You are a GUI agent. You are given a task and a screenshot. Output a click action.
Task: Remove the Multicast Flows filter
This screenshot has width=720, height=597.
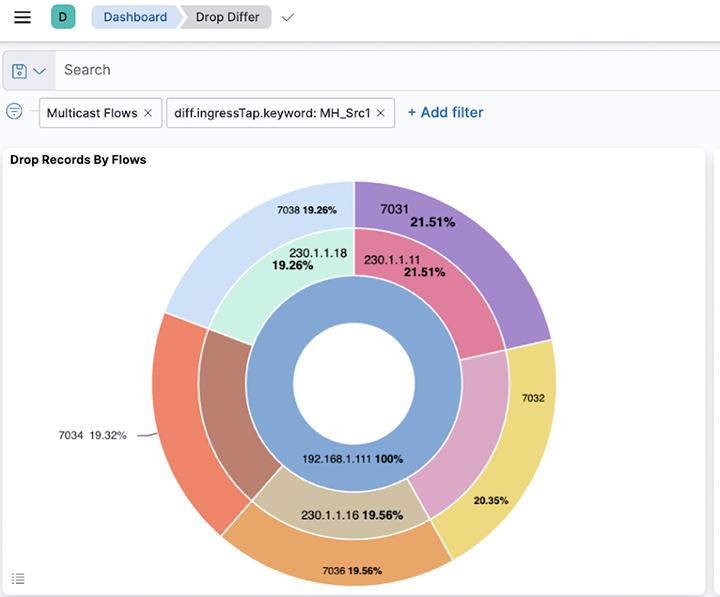[148, 113]
